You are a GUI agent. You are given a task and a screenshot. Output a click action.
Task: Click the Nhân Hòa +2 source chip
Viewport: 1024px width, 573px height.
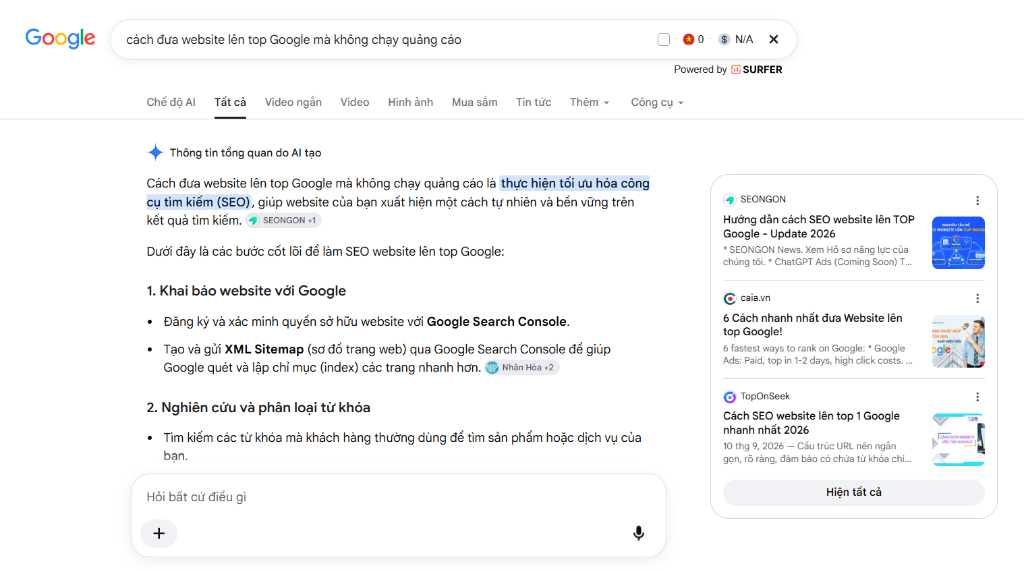[522, 367]
